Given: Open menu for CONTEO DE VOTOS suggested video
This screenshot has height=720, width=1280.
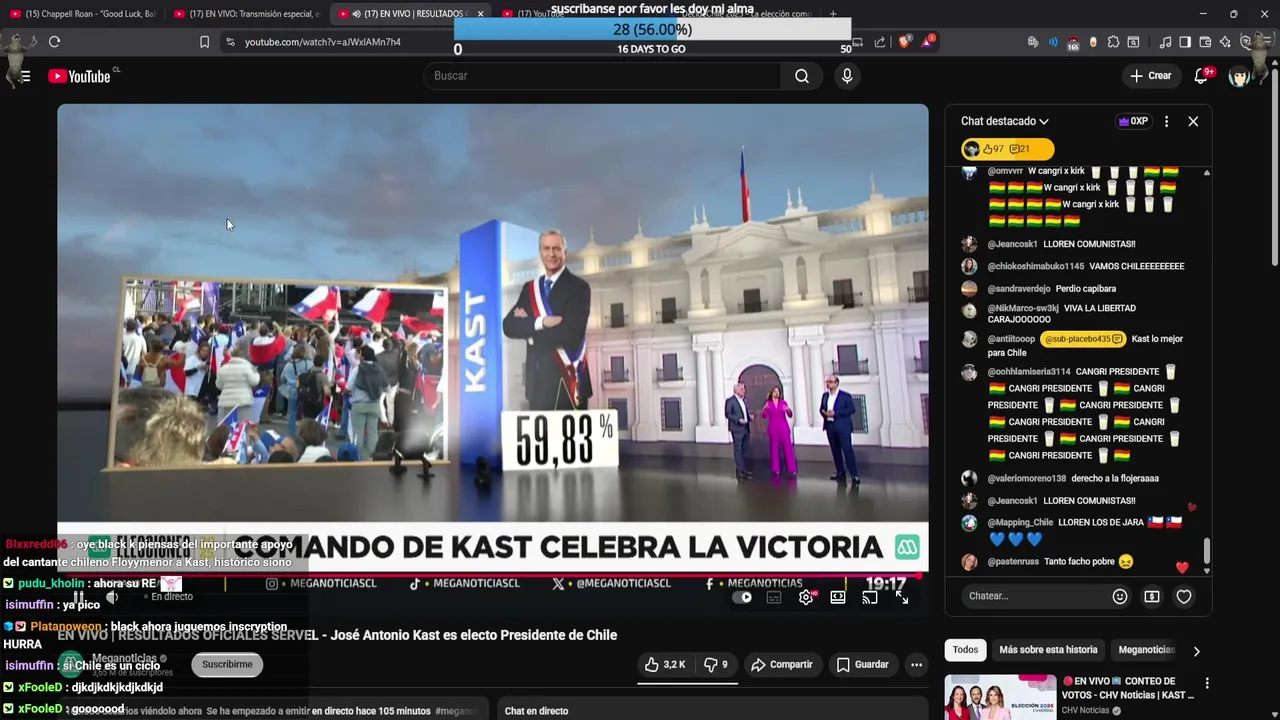Looking at the screenshot, I should [x=1207, y=684].
